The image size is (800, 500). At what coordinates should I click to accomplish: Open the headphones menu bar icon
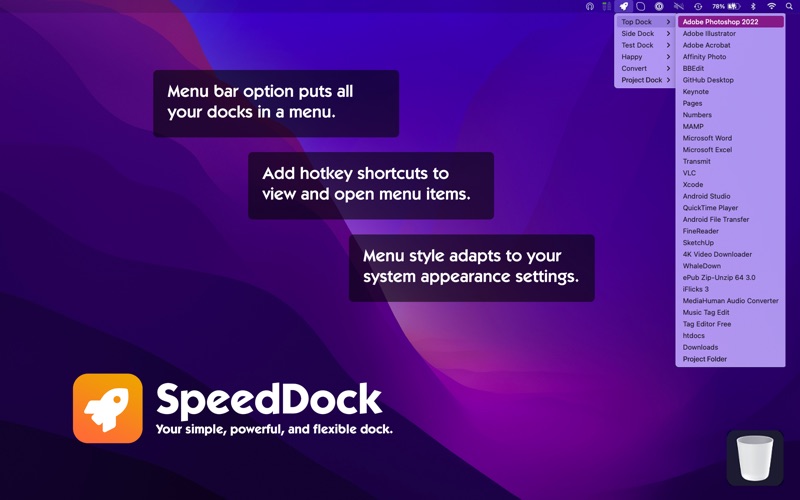(x=590, y=6)
